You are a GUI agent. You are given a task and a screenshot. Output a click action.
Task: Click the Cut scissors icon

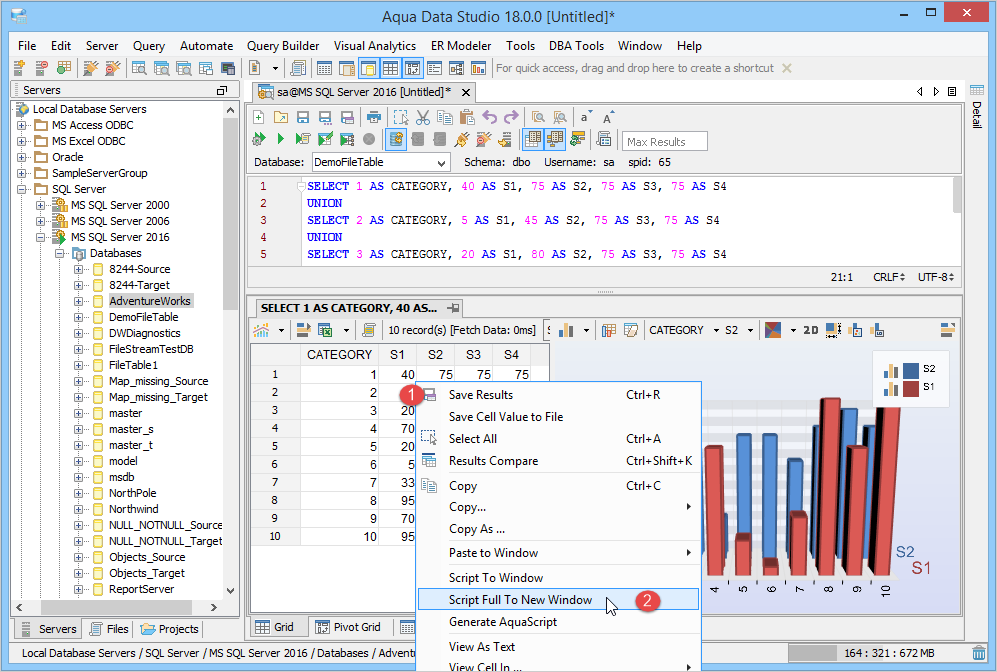click(423, 117)
